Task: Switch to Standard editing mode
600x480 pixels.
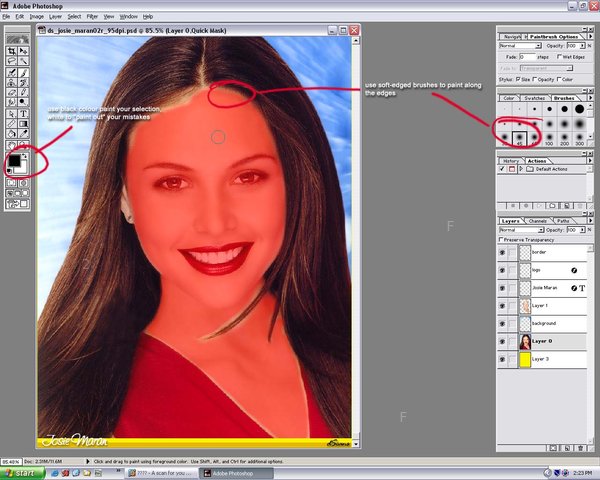Action: [x=12, y=183]
